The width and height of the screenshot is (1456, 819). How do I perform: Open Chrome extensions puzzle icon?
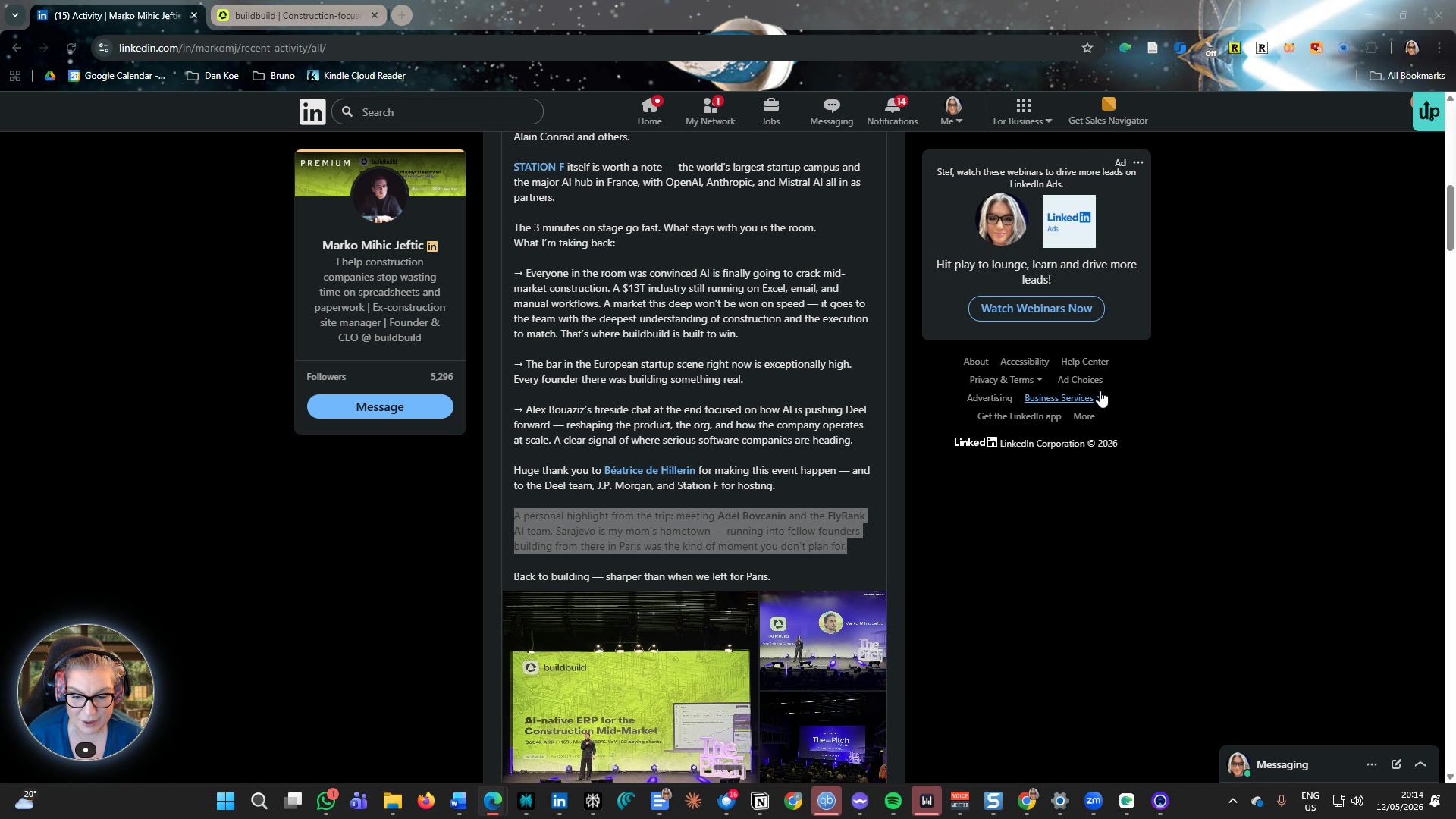(x=1371, y=48)
